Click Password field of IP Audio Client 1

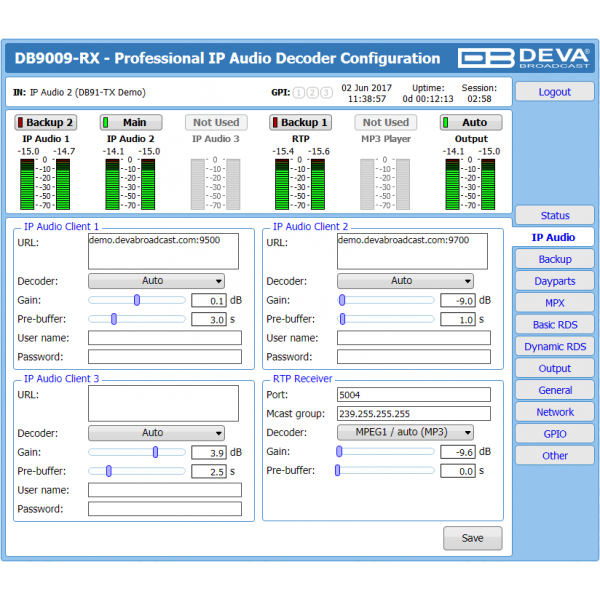(165, 357)
